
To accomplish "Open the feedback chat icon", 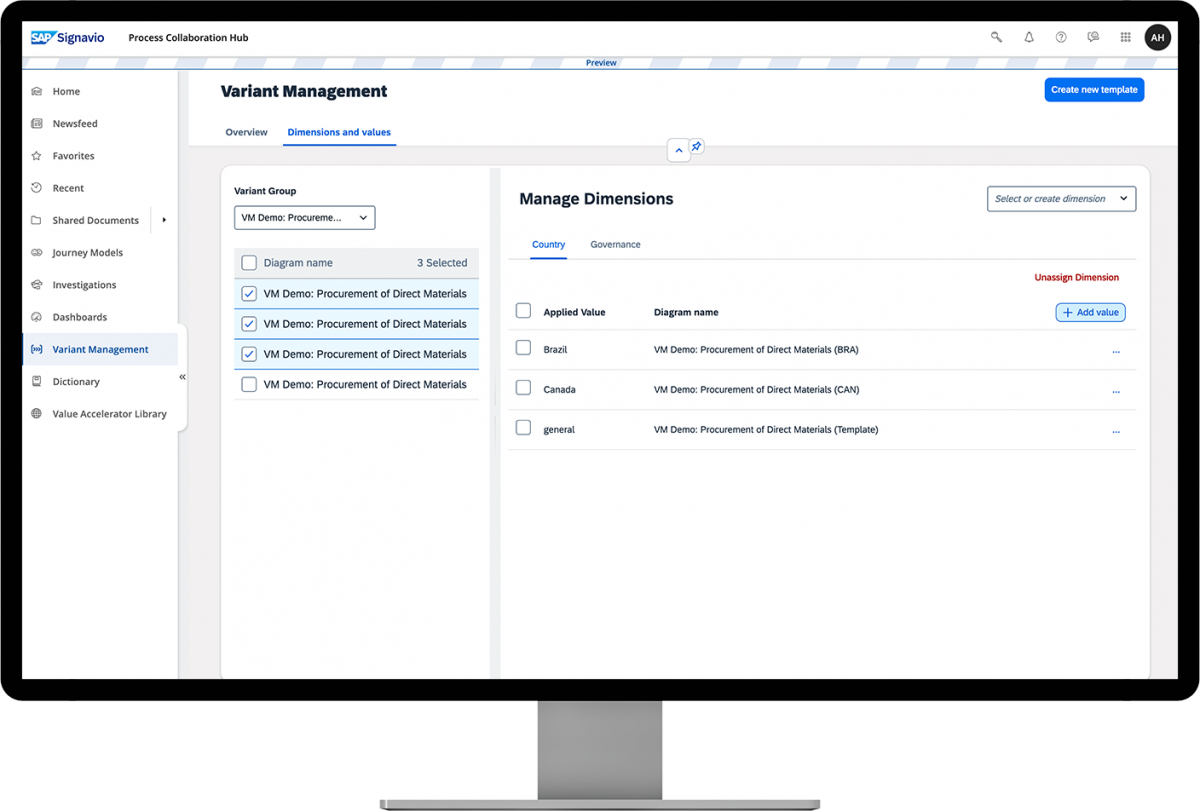I will pyautogui.click(x=1093, y=37).
